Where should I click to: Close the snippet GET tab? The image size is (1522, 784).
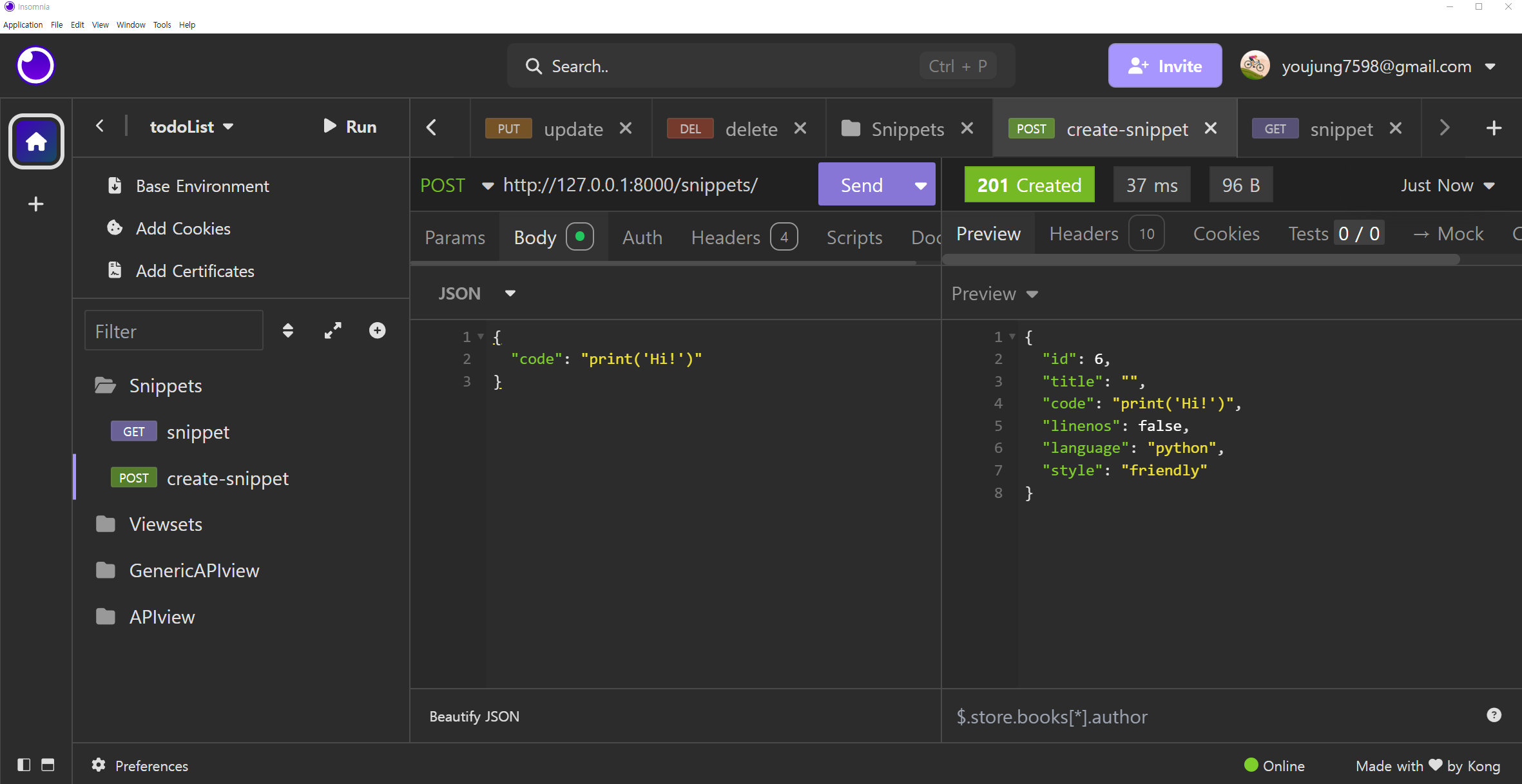[x=1396, y=128]
